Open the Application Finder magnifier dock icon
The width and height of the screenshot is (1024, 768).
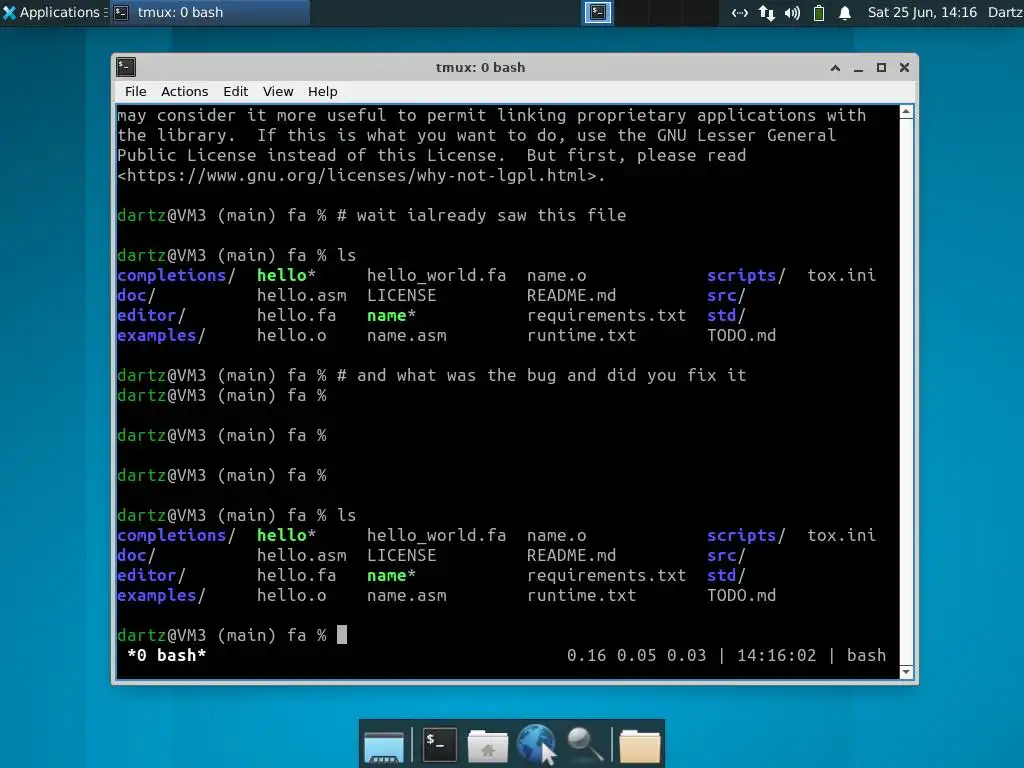point(584,744)
